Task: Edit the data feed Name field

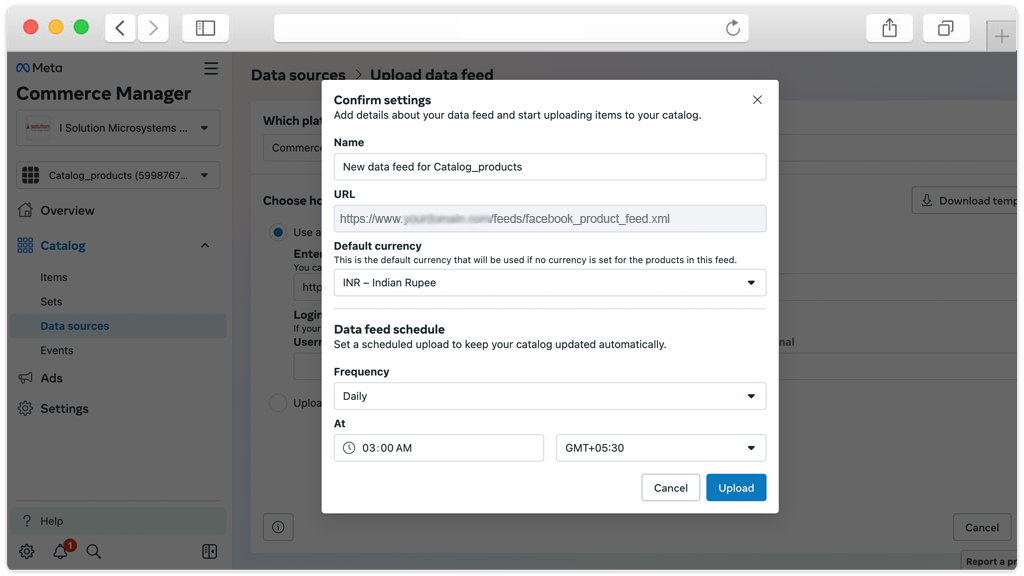Action: [x=549, y=167]
